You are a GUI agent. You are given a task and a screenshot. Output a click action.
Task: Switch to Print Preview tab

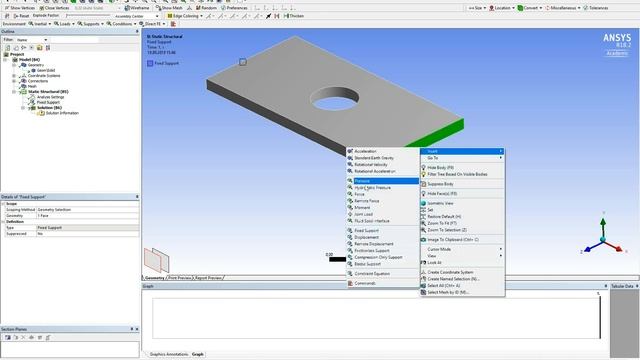pos(180,278)
